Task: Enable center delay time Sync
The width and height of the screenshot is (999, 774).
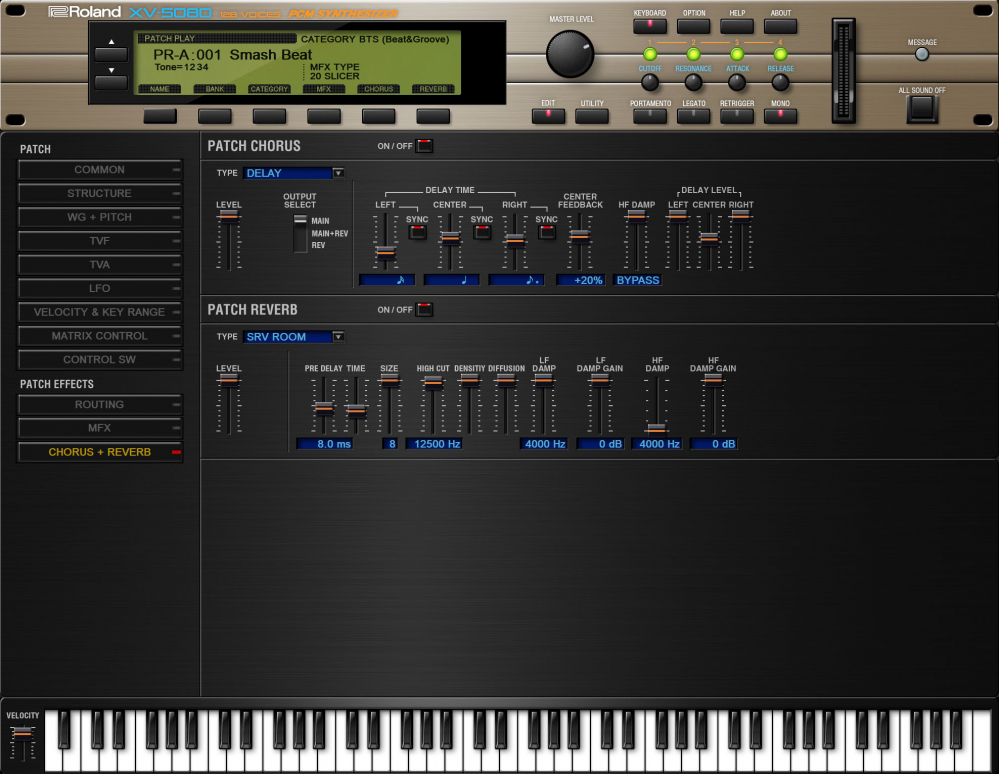Action: click(482, 232)
